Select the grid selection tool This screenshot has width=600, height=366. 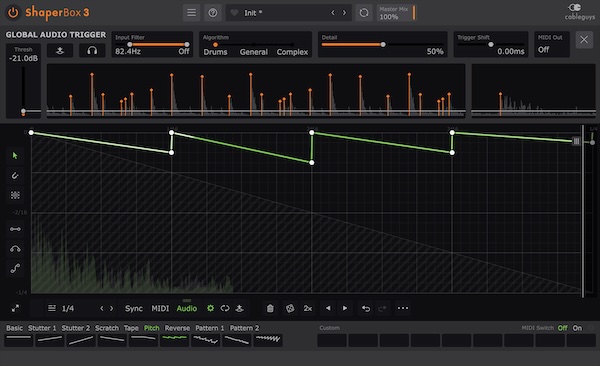click(x=15, y=195)
